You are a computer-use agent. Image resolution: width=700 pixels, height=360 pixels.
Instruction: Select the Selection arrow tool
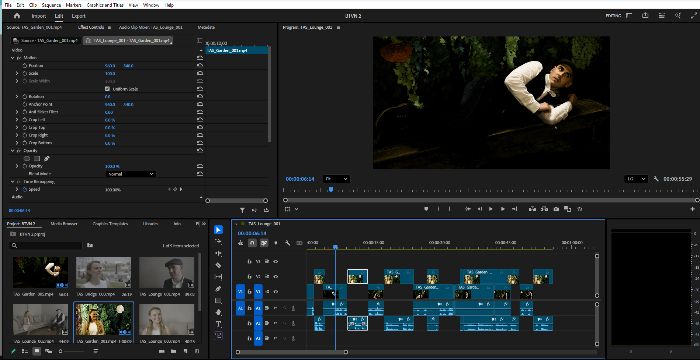(218, 230)
